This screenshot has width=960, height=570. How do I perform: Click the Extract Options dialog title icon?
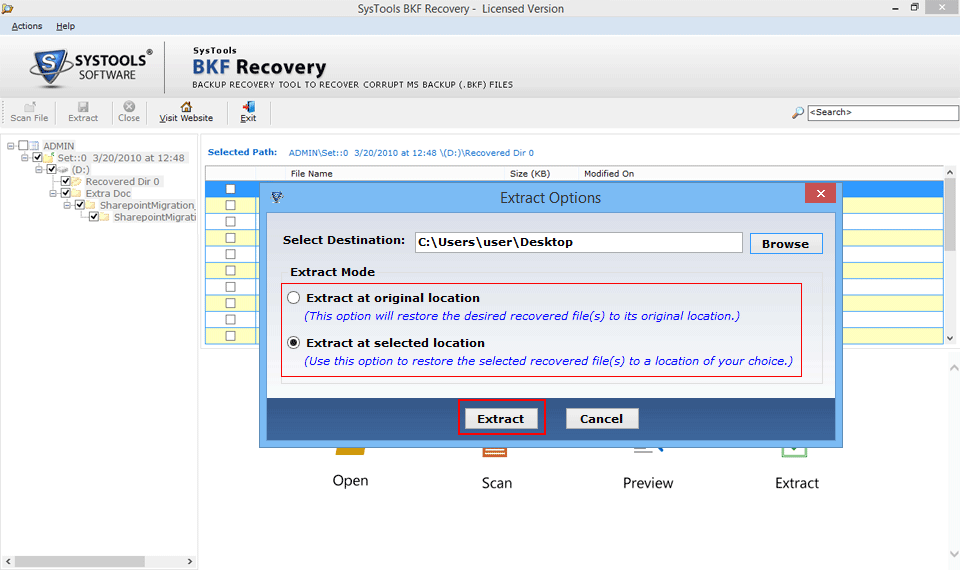(277, 197)
